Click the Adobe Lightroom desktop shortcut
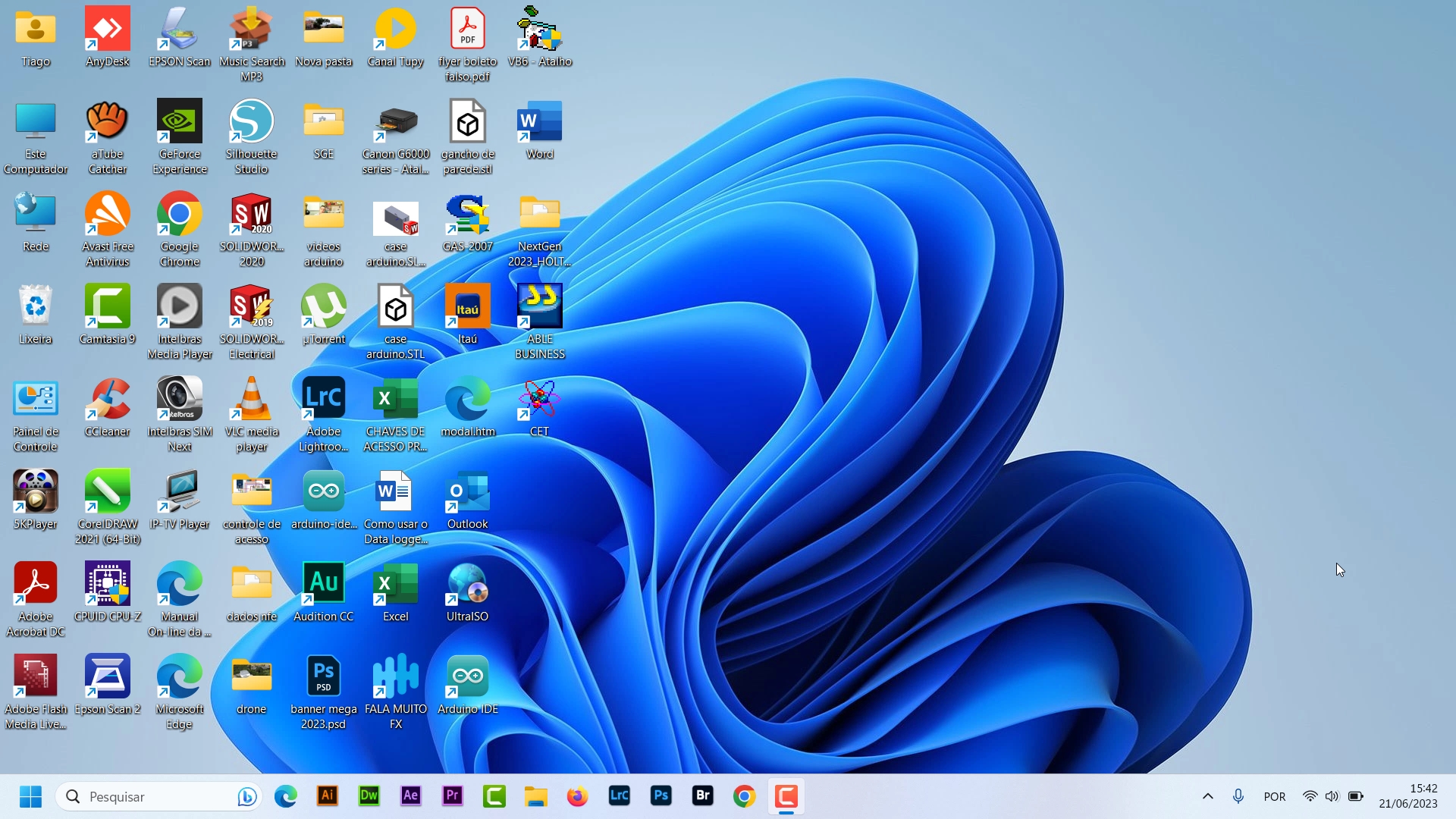This screenshot has width=1456, height=819. (x=323, y=415)
